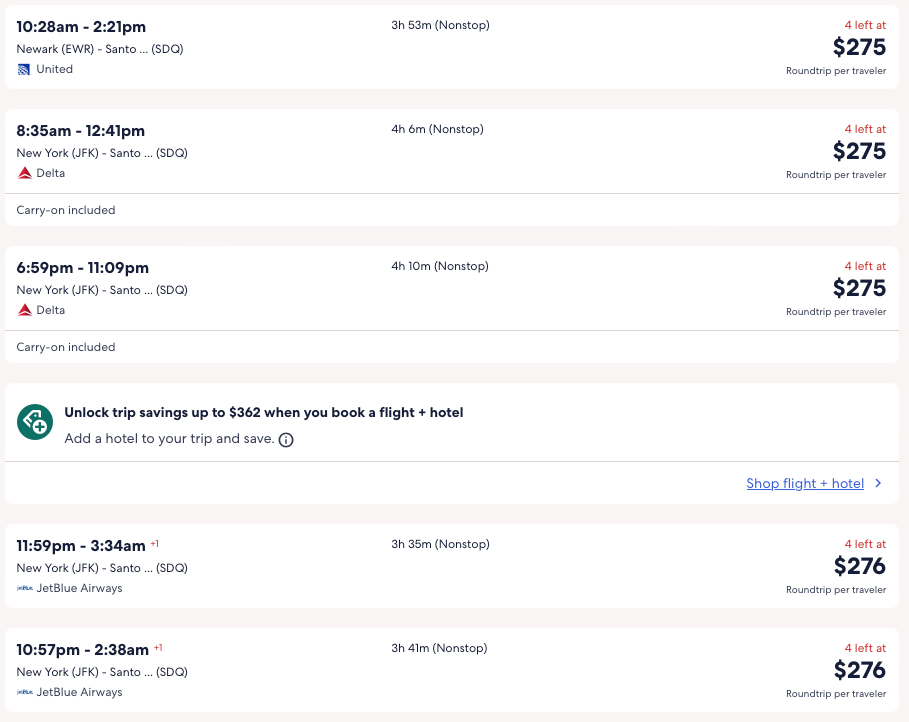Click the green trip savings tag icon

click(x=35, y=422)
